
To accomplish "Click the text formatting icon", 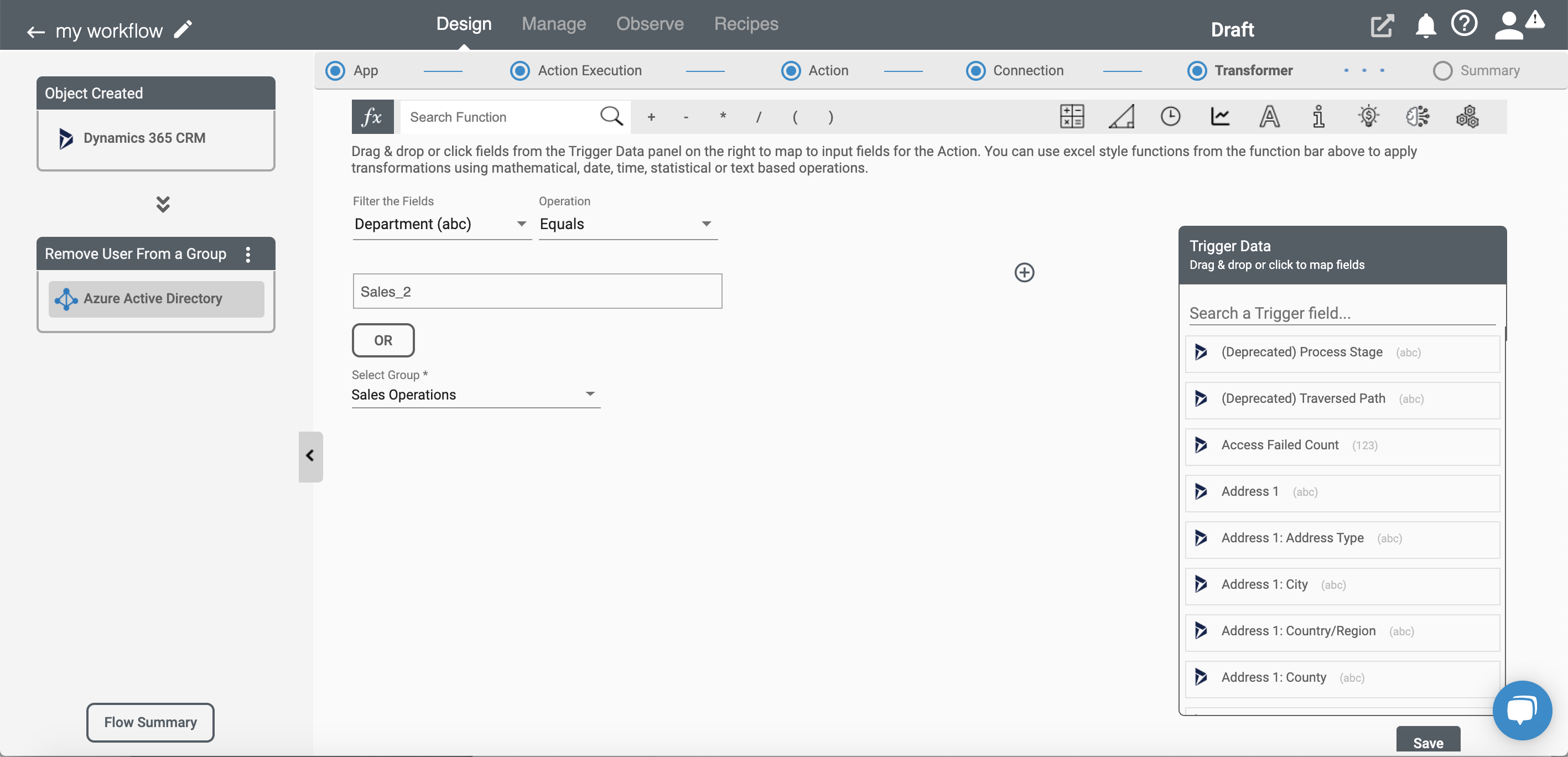I will [1270, 117].
